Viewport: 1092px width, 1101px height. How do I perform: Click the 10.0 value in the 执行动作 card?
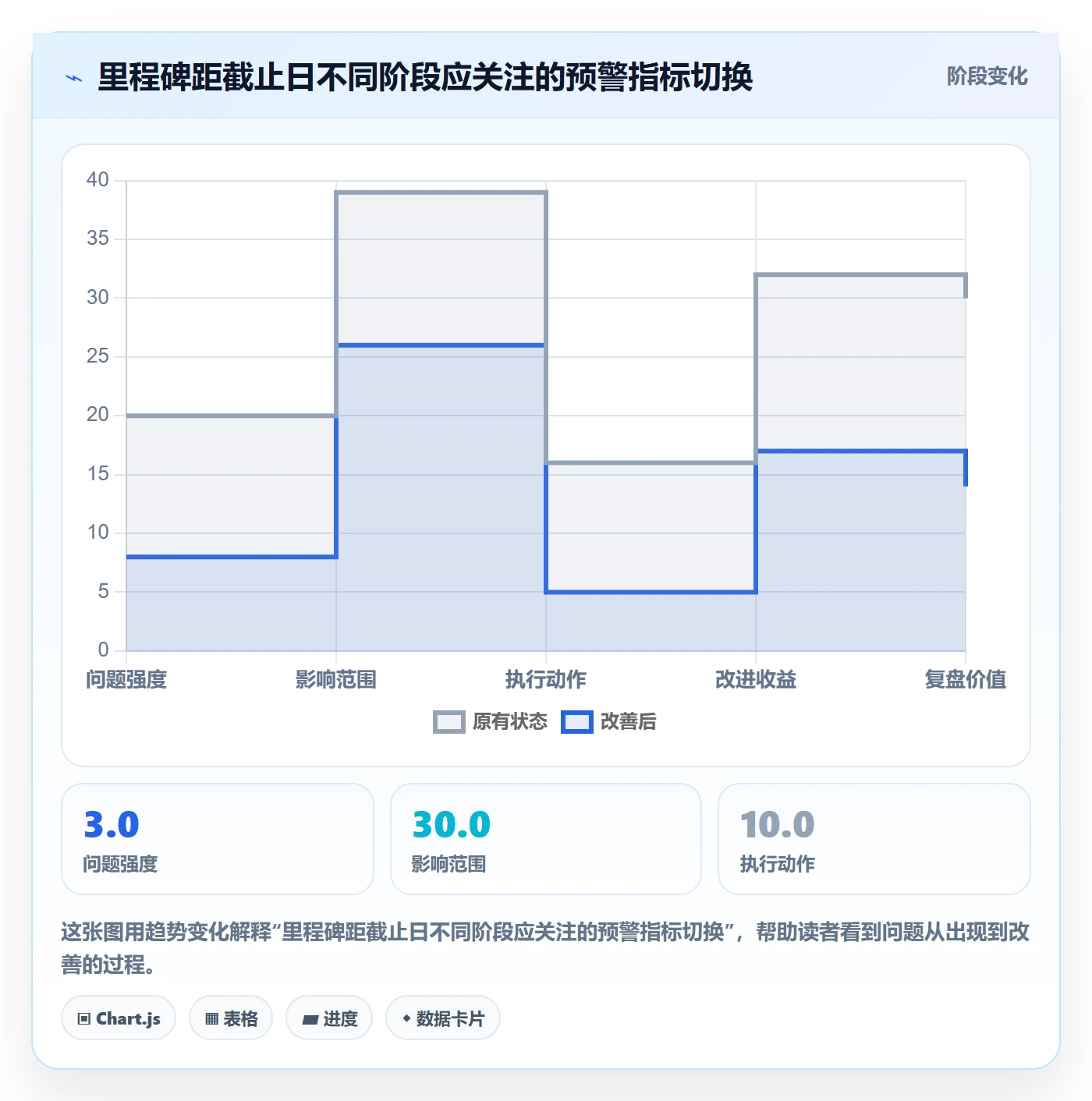click(x=778, y=825)
